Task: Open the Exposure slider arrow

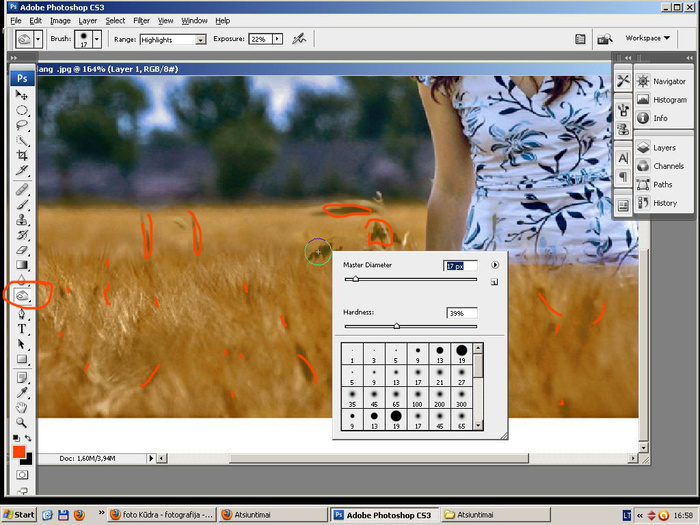Action: click(277, 39)
